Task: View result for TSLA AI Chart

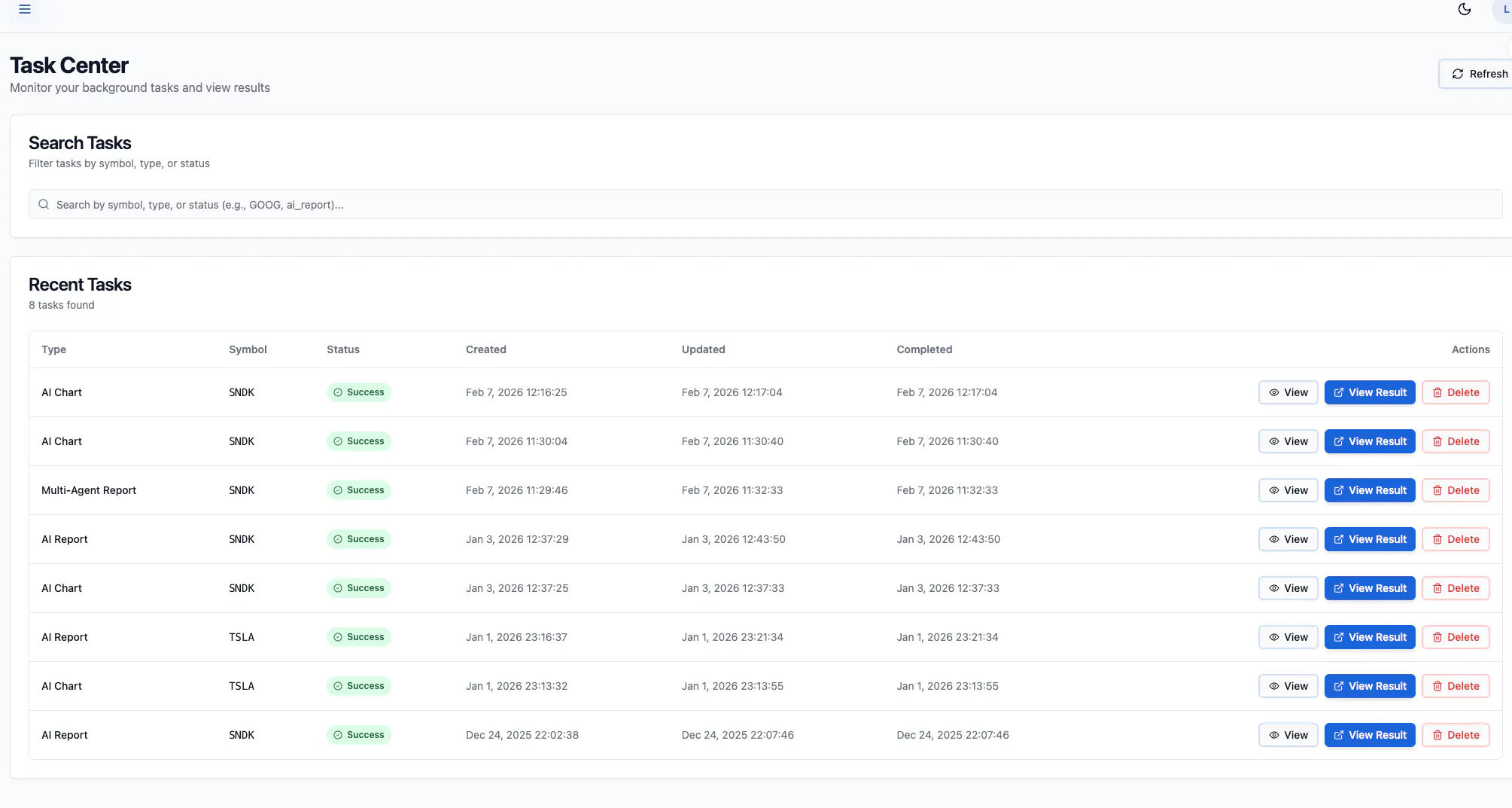Action: (x=1370, y=686)
